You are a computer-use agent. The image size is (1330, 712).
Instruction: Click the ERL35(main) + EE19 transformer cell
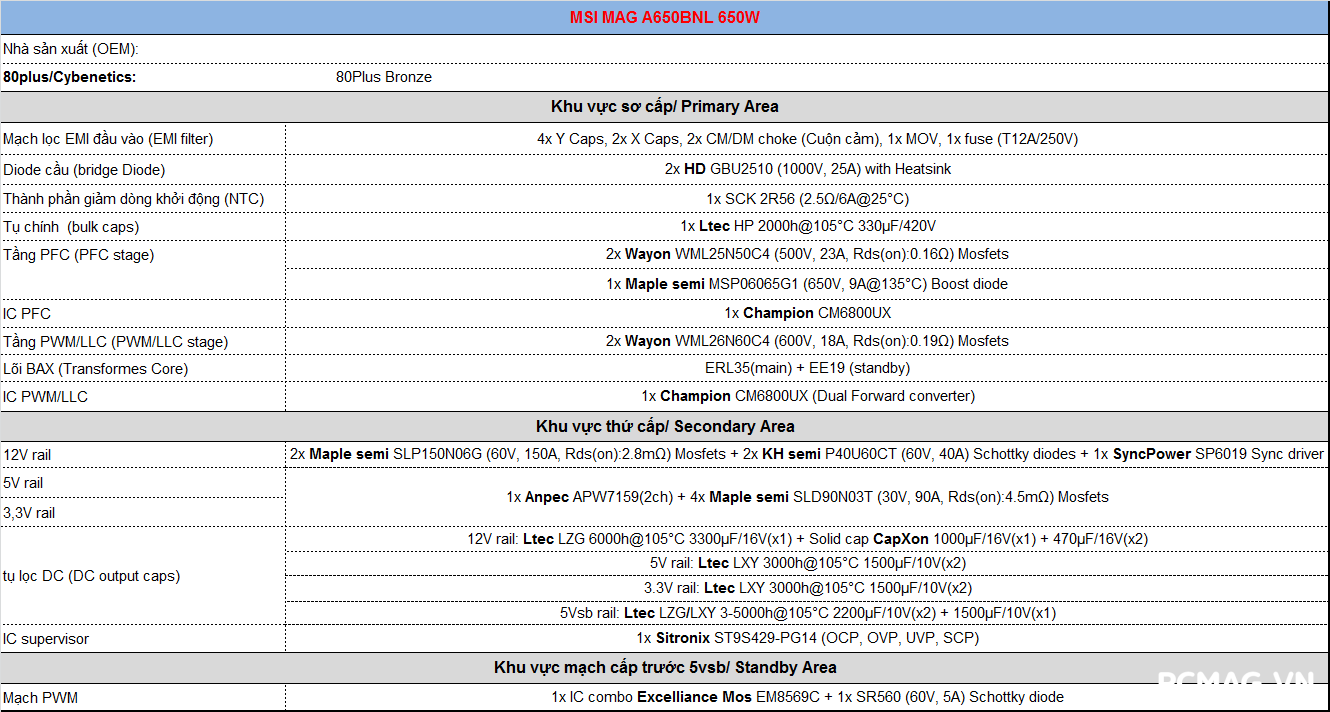(807, 368)
